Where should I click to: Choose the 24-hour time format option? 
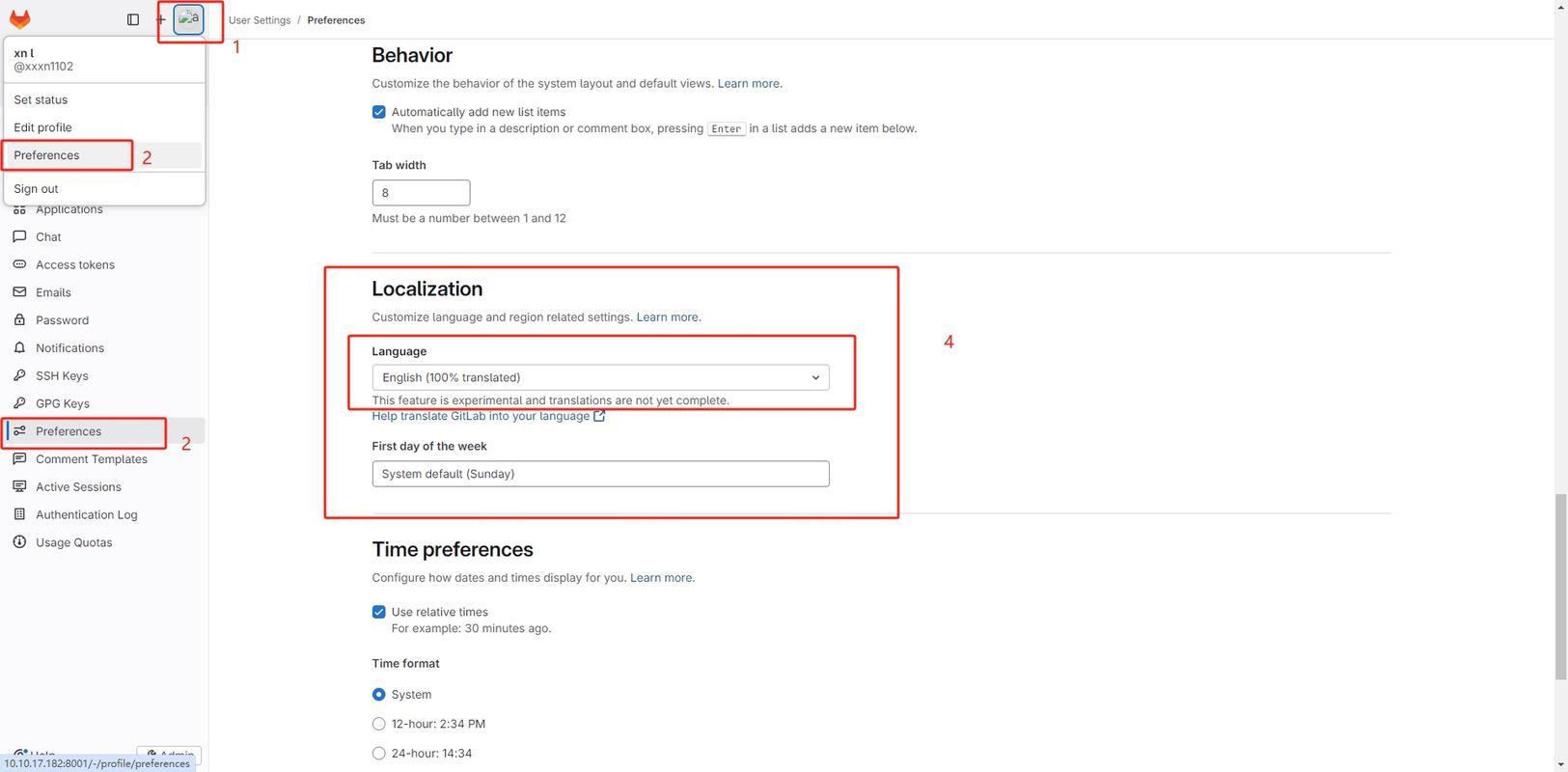(379, 754)
